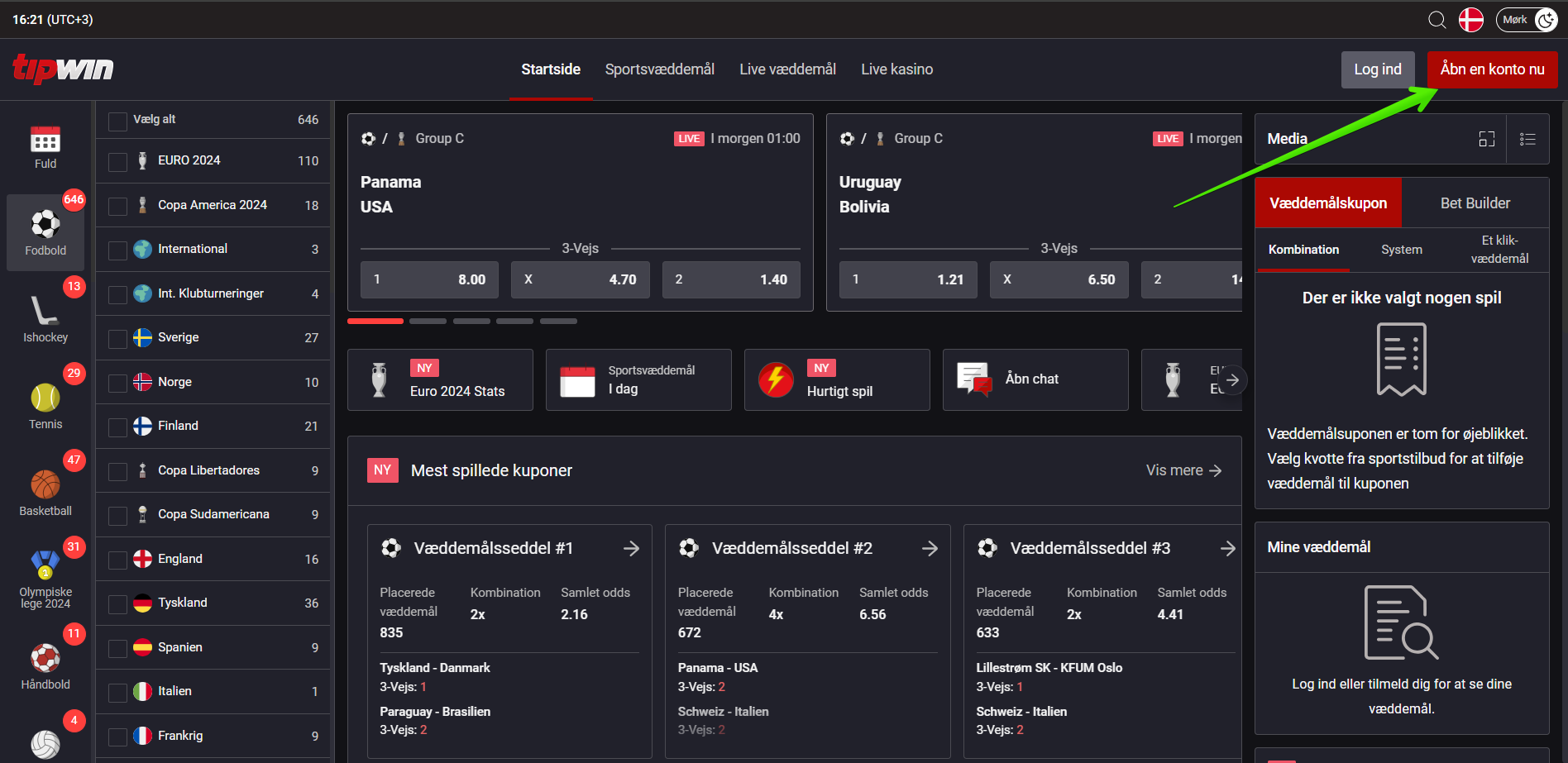The image size is (1568, 763).
Task: Open the Italien league row
Action: (213, 692)
